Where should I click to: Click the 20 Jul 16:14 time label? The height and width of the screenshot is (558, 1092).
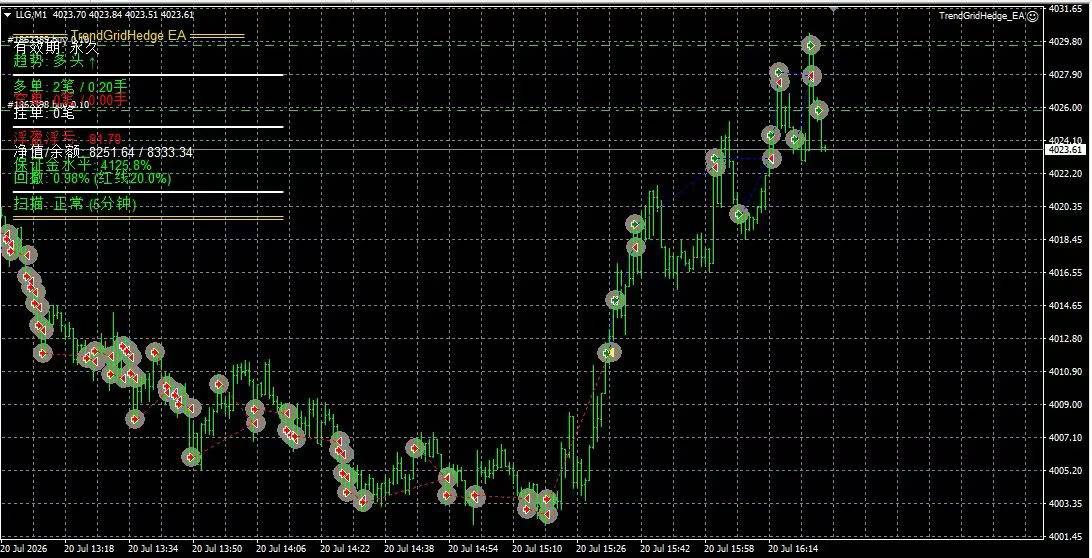tap(795, 549)
